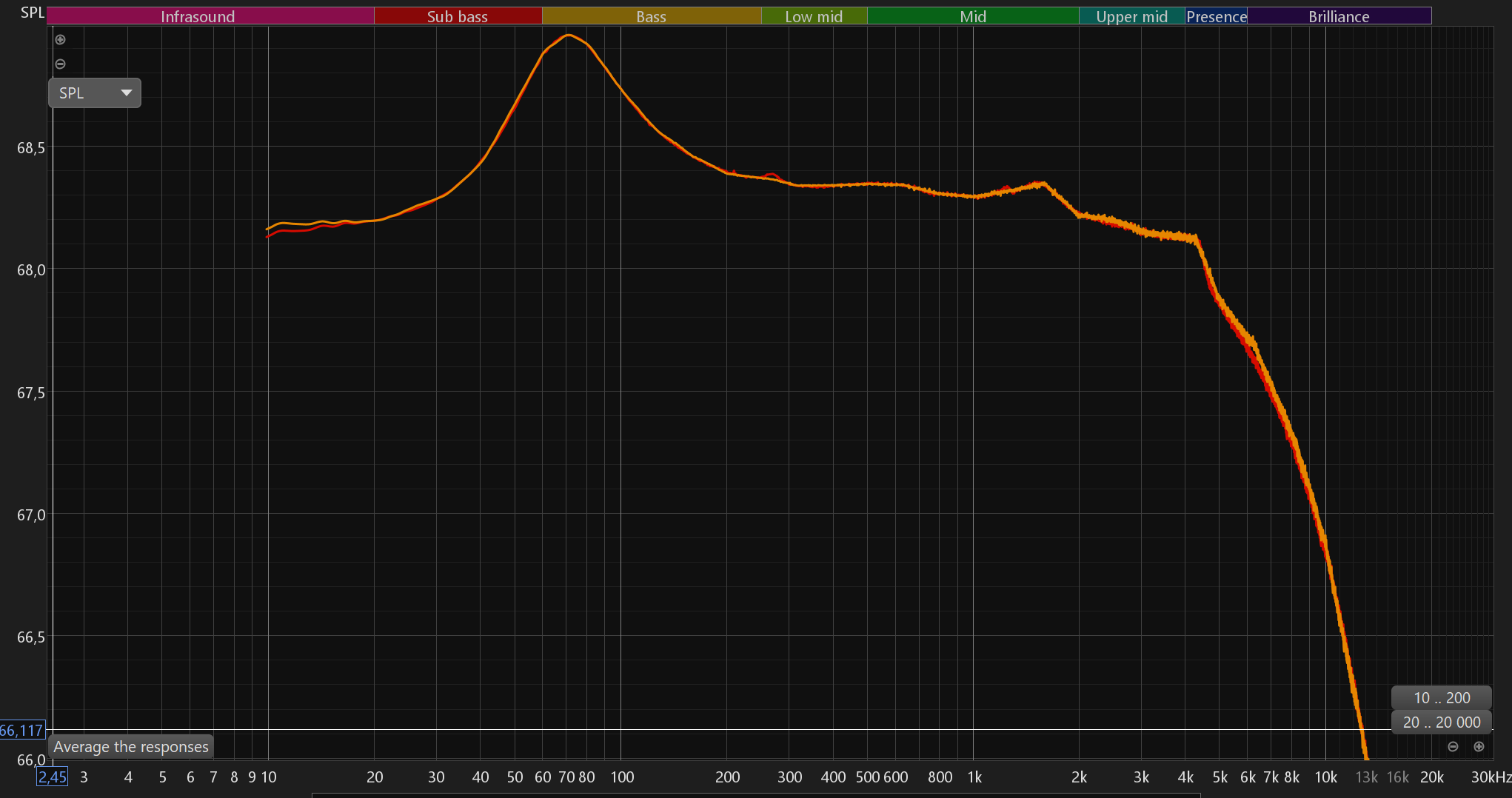
Task: Click the 66,5 level label
Action: tap(31, 637)
